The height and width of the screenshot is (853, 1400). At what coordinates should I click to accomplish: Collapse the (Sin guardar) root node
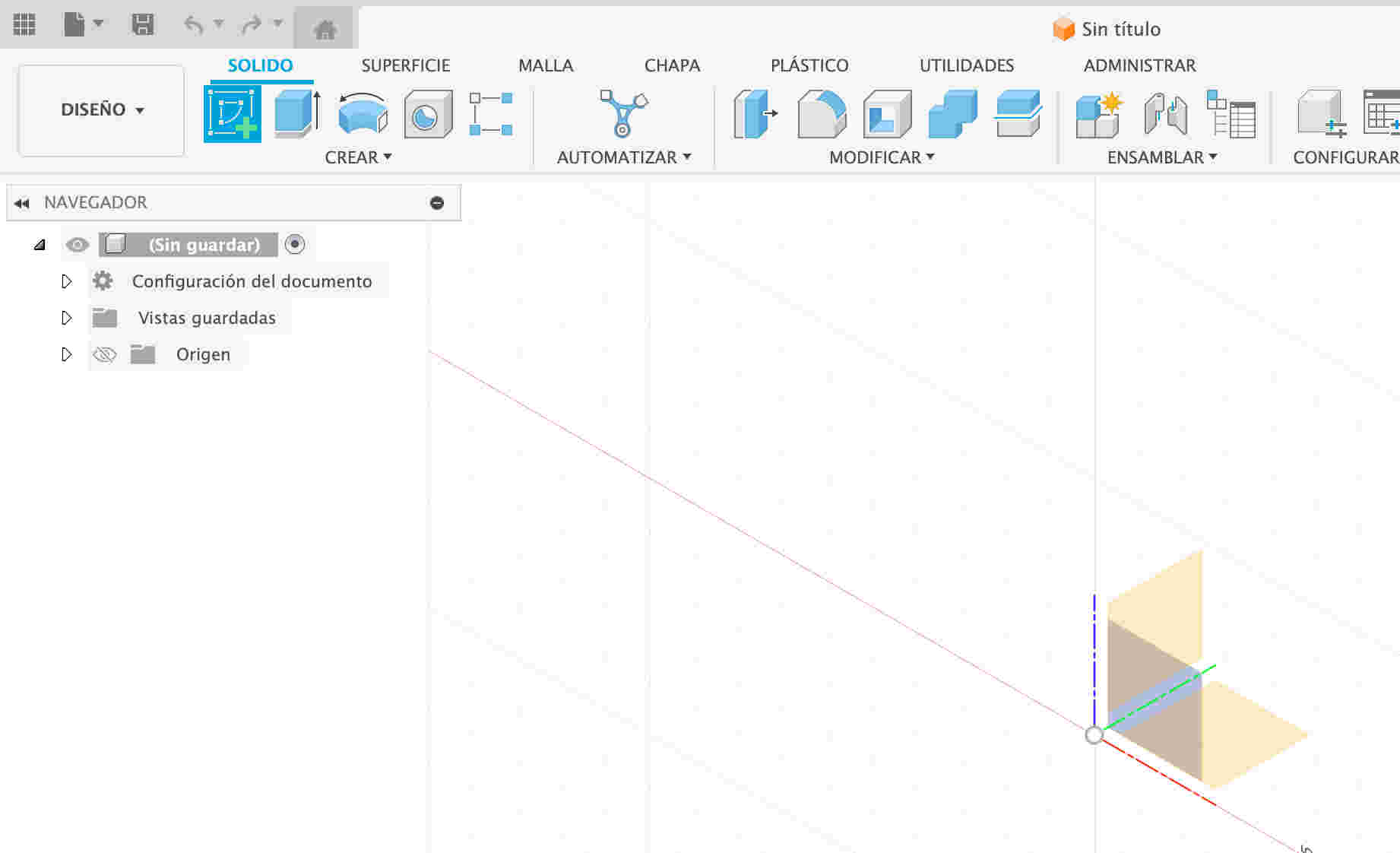[x=40, y=245]
